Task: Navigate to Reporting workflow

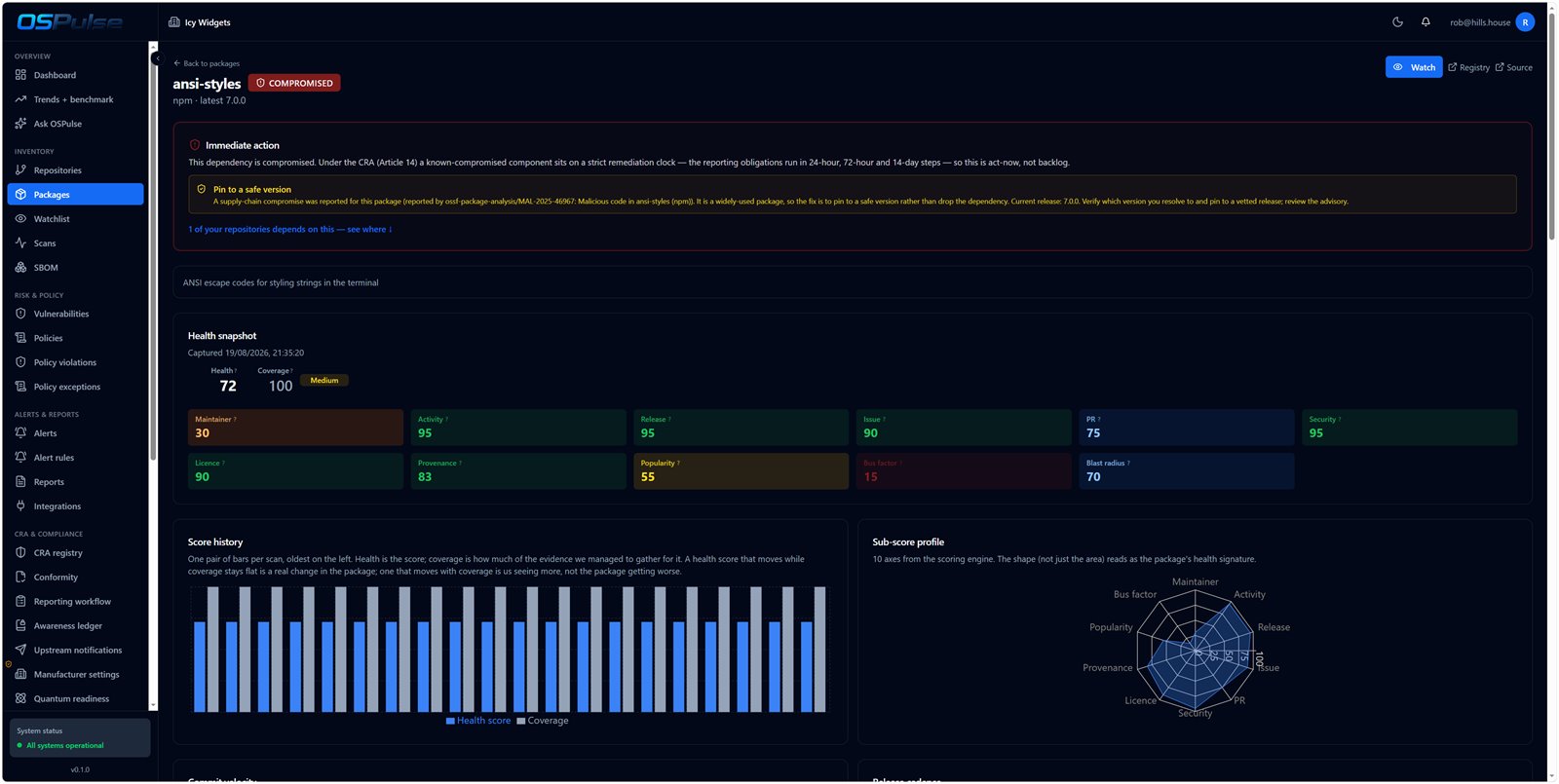Action: pyautogui.click(x=75, y=602)
